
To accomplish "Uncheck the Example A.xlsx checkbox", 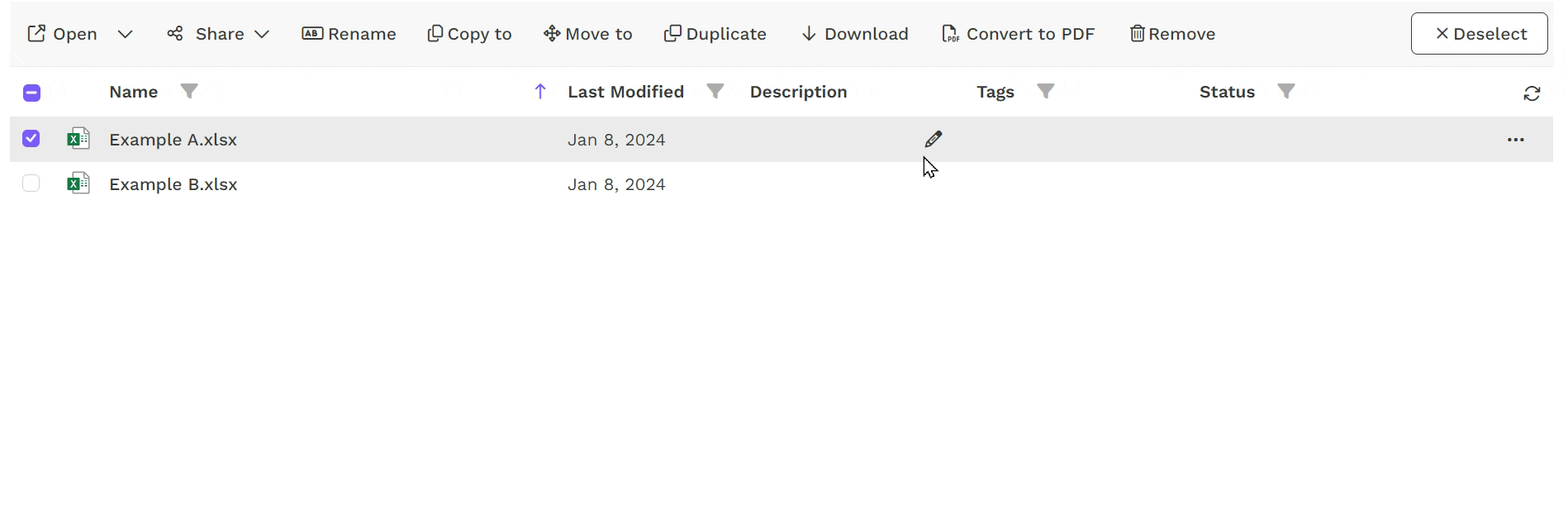I will point(31,139).
